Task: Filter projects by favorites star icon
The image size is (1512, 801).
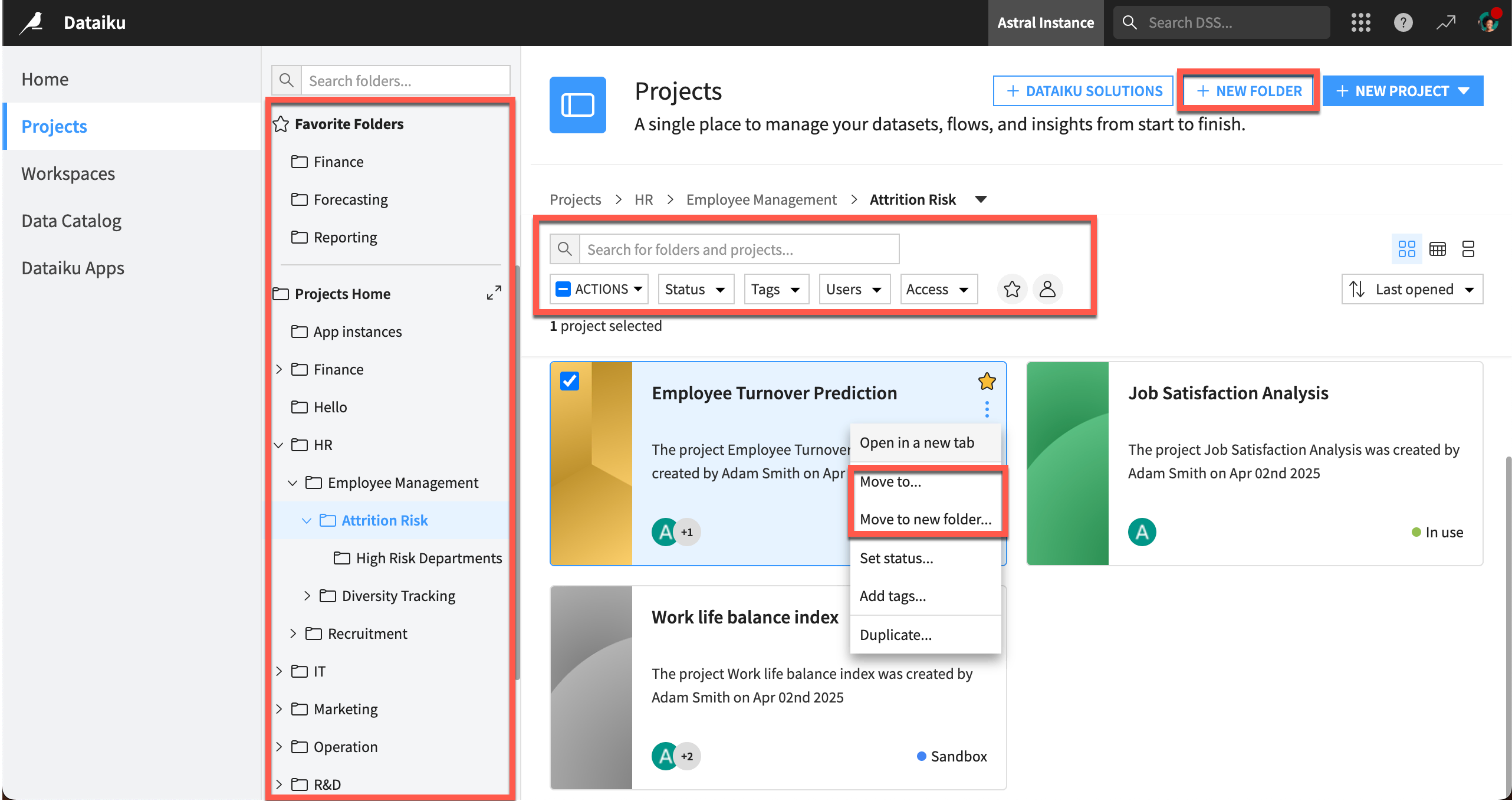Action: click(x=1012, y=289)
